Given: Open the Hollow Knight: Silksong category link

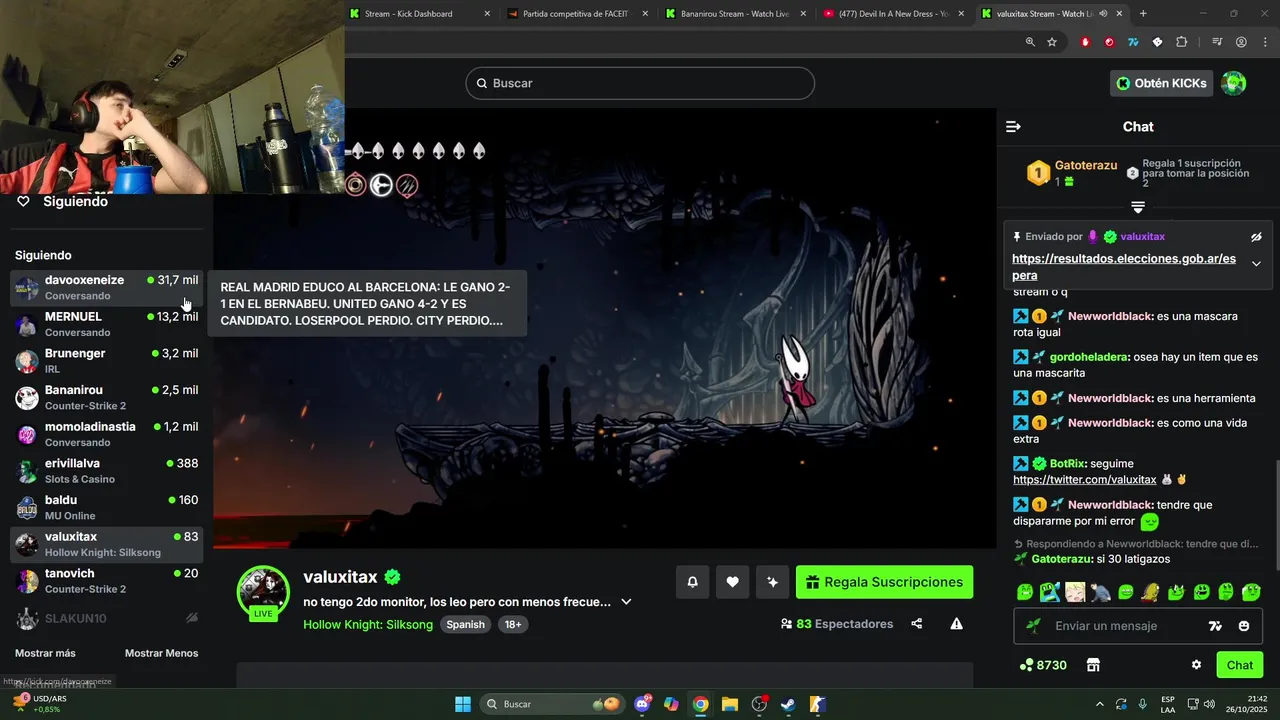Looking at the screenshot, I should point(368,624).
